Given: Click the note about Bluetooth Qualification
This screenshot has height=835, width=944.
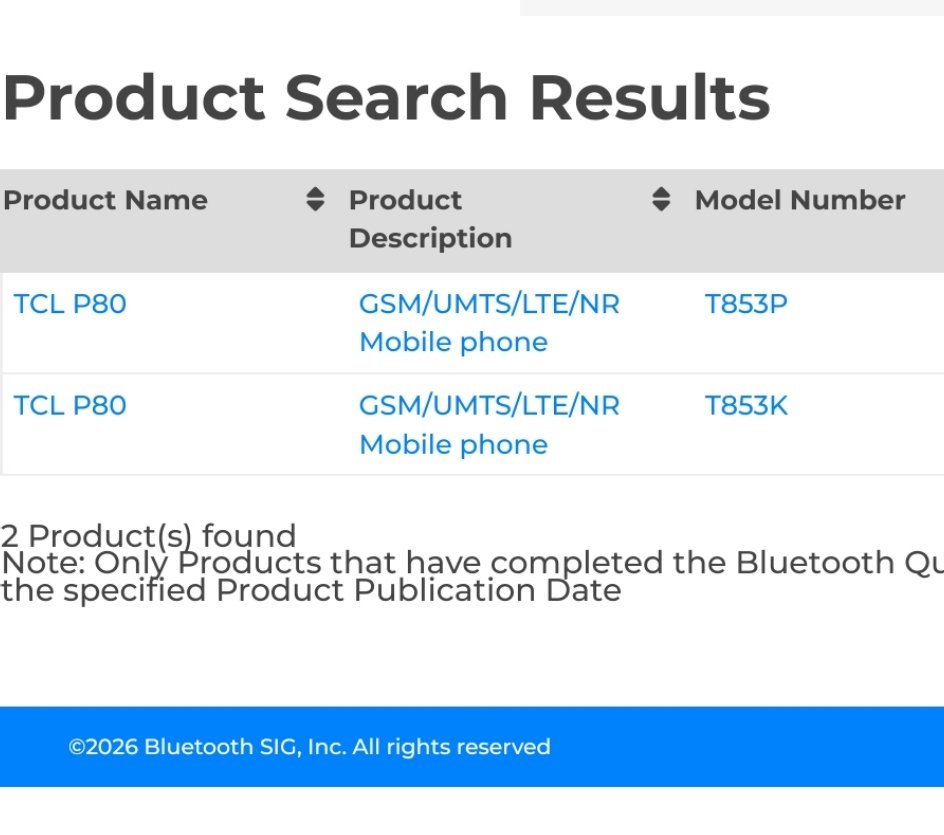Looking at the screenshot, I should point(472,563).
